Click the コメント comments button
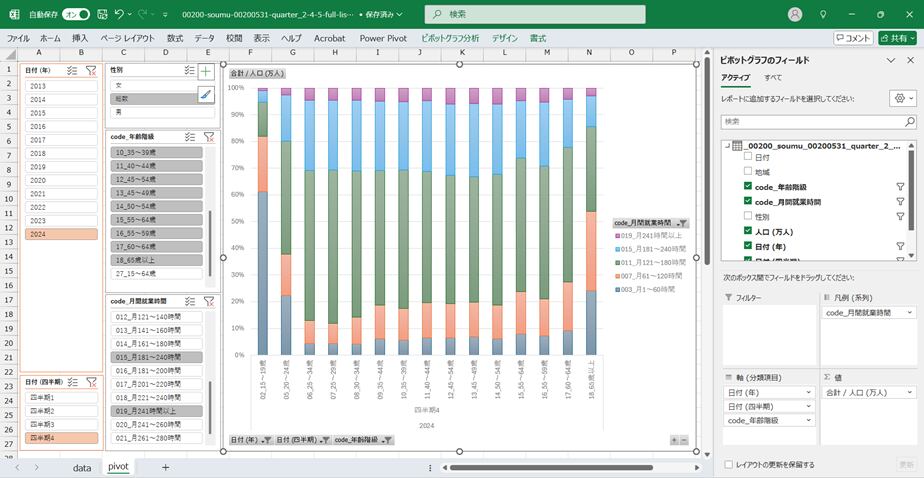Image resolution: width=924 pixels, height=478 pixels. point(852,38)
